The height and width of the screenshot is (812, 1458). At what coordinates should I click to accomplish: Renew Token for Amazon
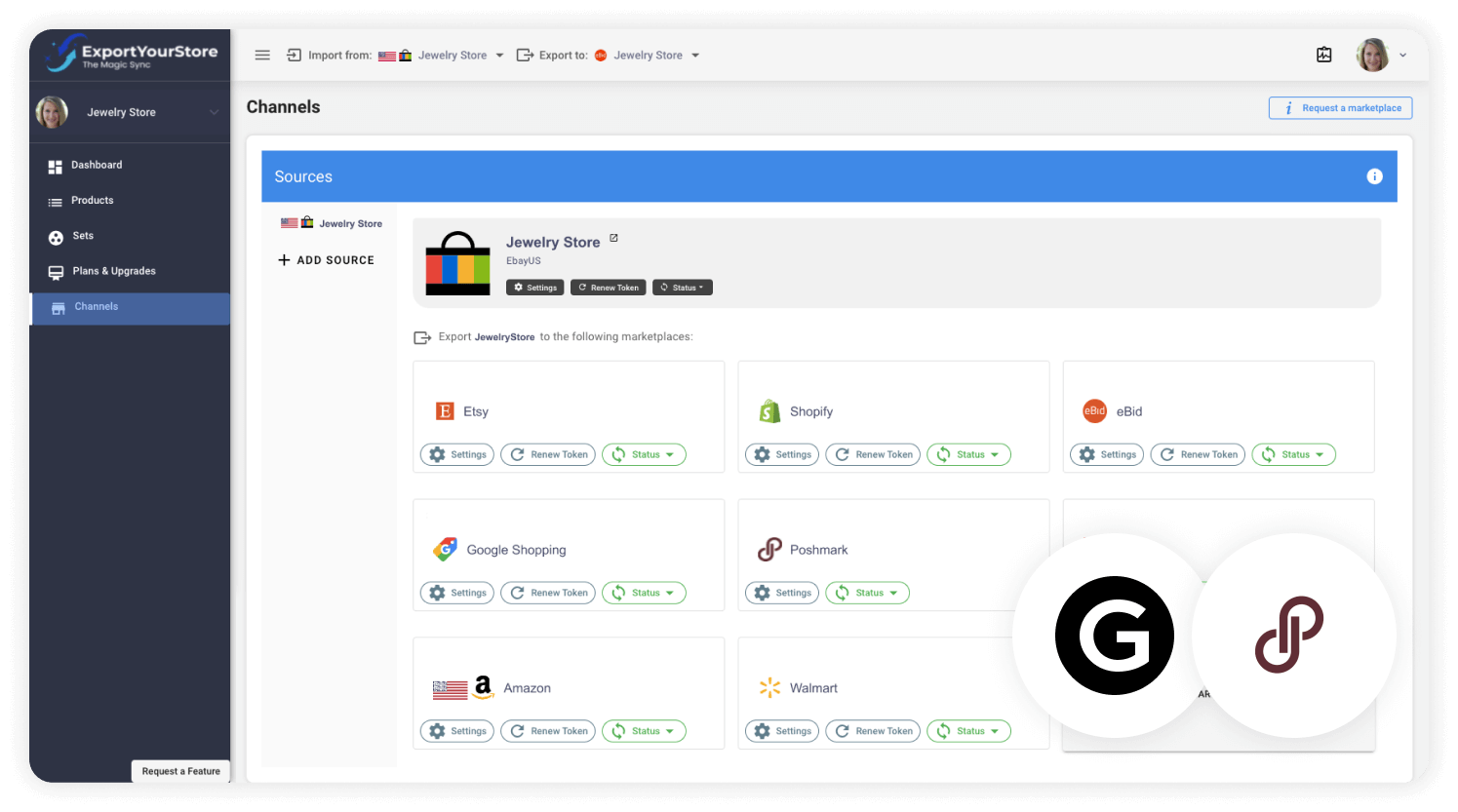(548, 731)
